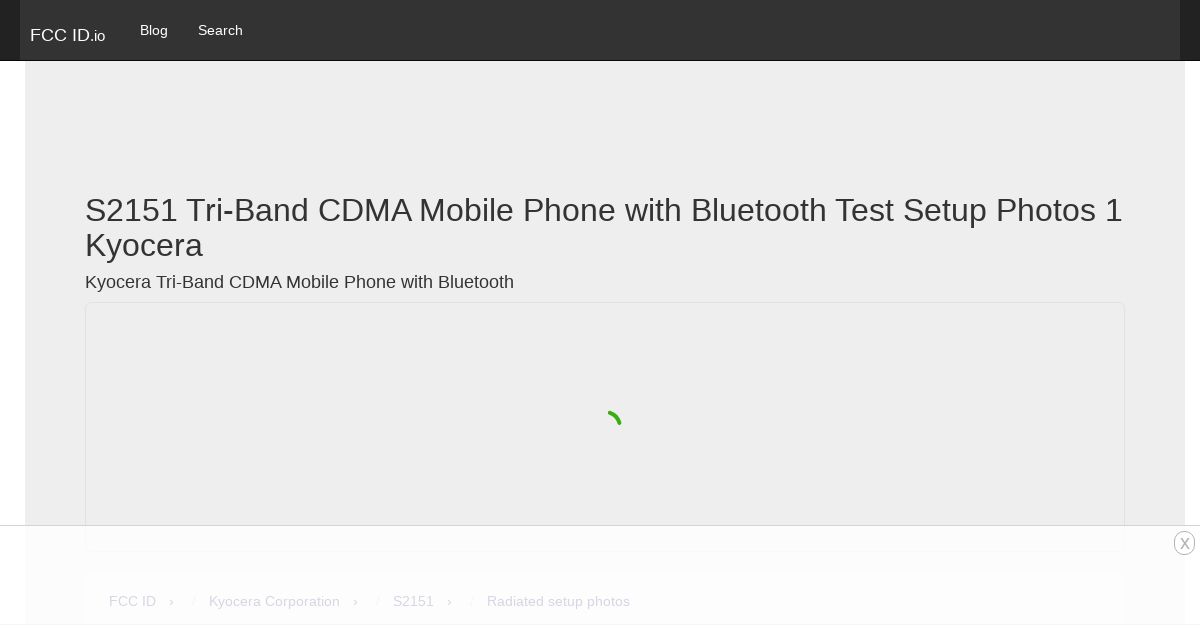Screen dimensions: 1200x630
Task: Click the bottom overlay ad banner
Action: click(600, 578)
